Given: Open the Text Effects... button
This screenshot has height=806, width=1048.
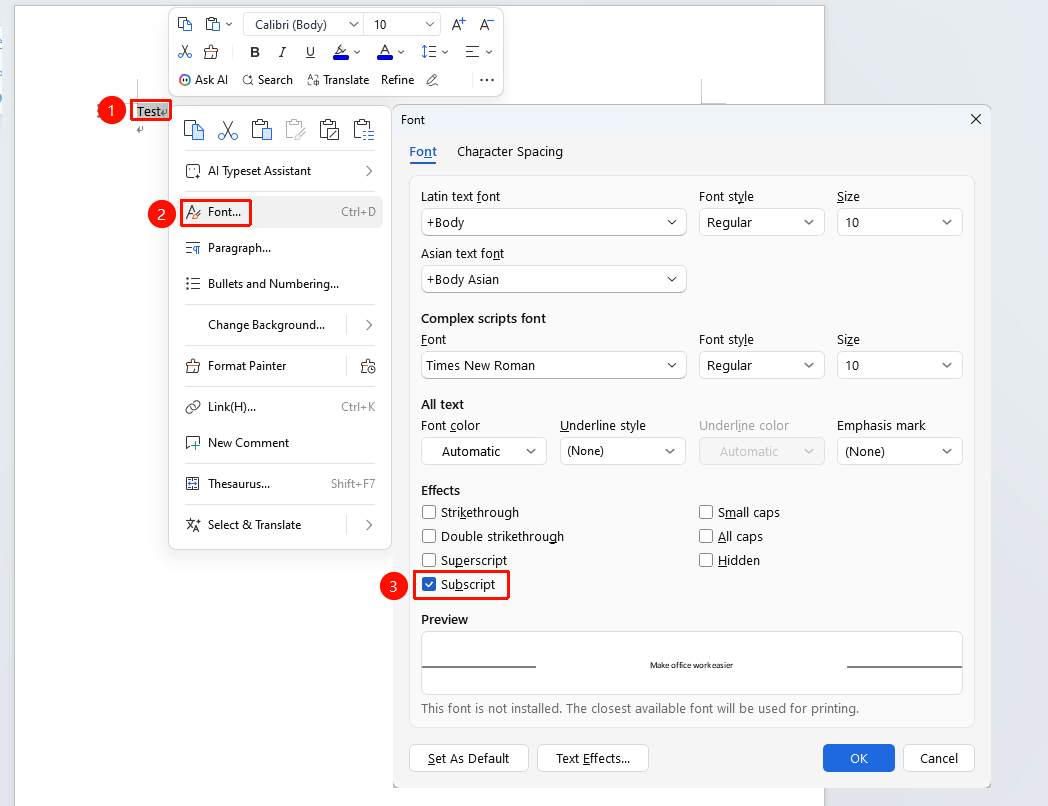Looking at the screenshot, I should point(593,759).
